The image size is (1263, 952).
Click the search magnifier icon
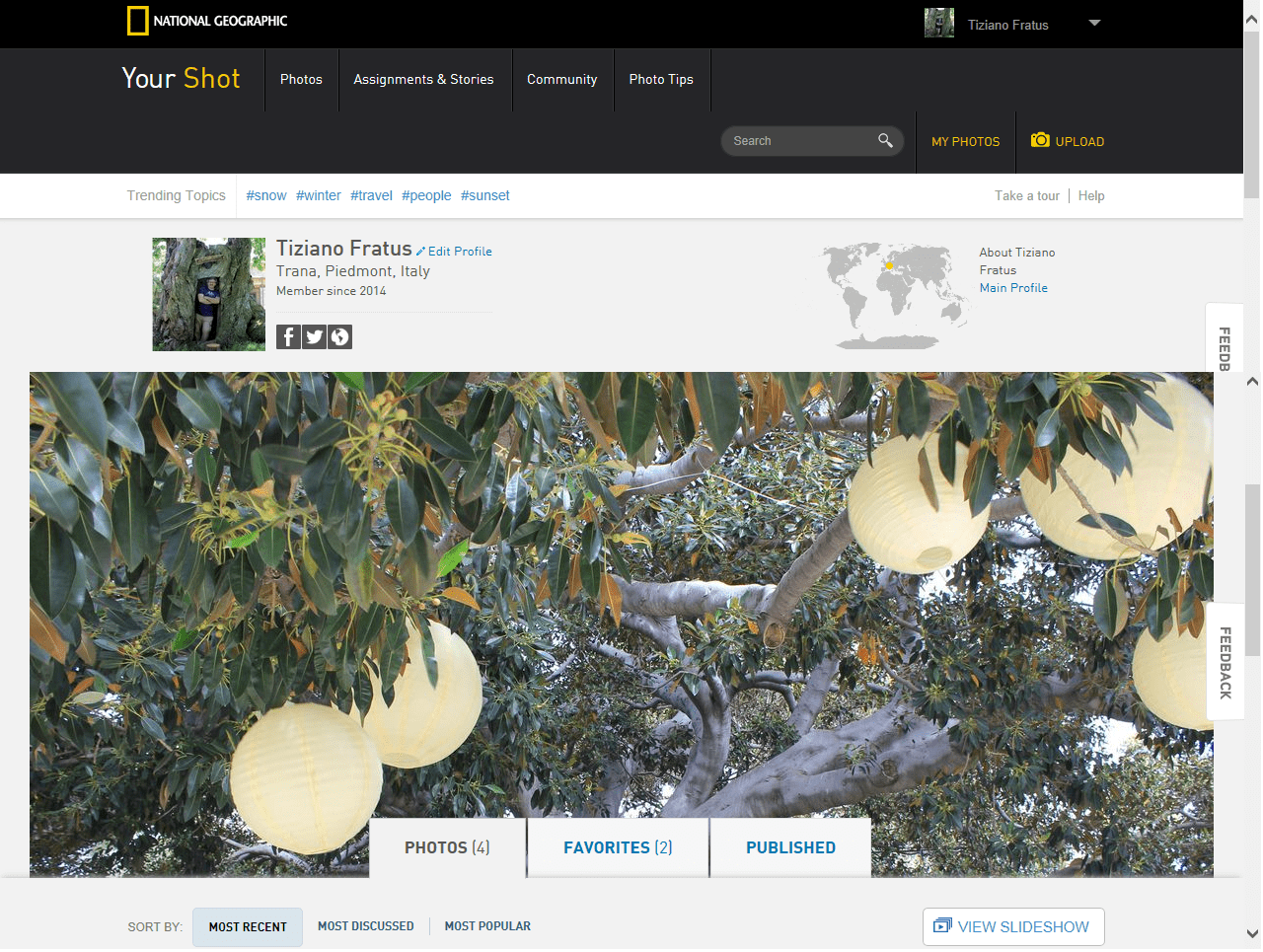point(885,140)
